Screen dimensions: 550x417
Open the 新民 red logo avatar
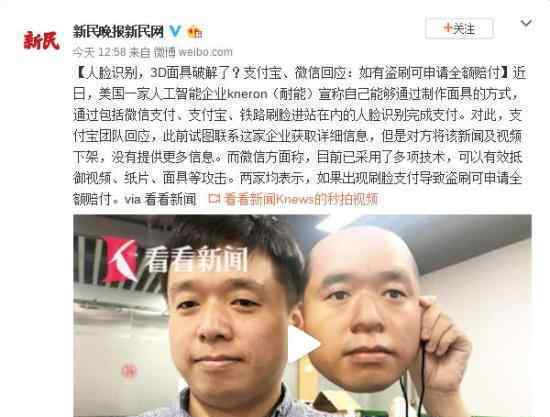[x=41, y=41]
